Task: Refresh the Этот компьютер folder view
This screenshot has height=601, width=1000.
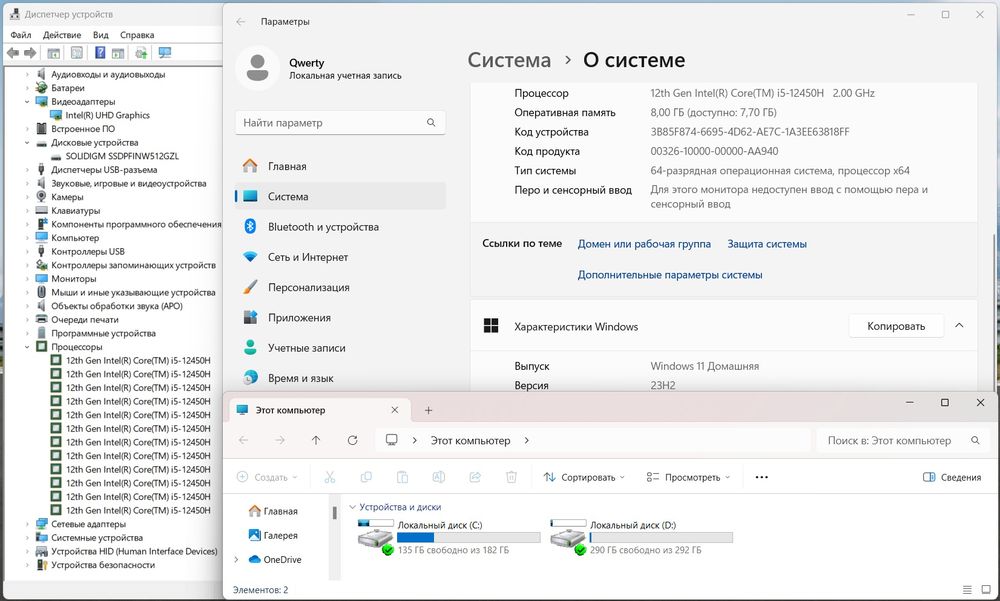Action: tap(352, 440)
